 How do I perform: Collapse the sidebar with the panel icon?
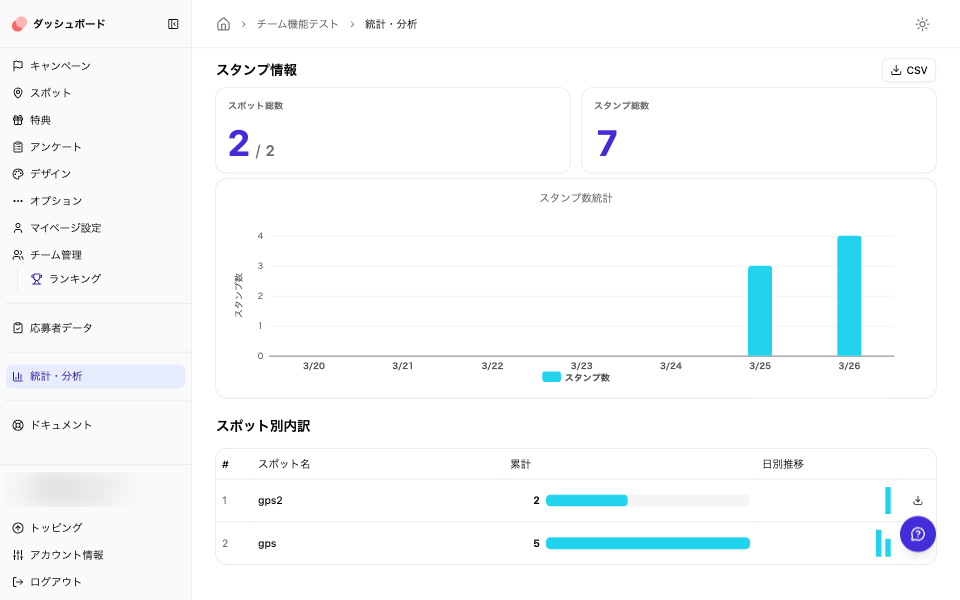pos(172,23)
